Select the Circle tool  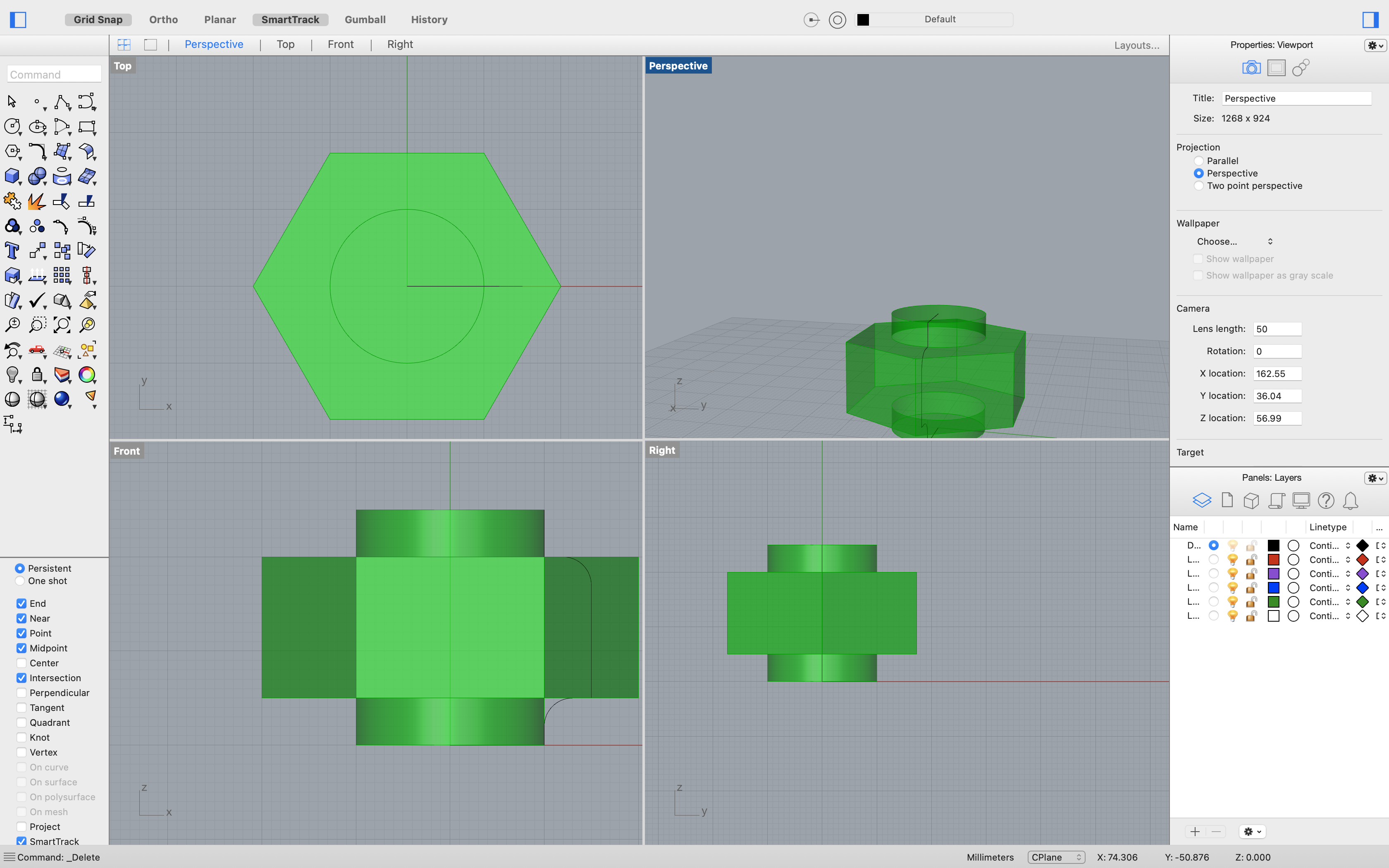[13, 127]
